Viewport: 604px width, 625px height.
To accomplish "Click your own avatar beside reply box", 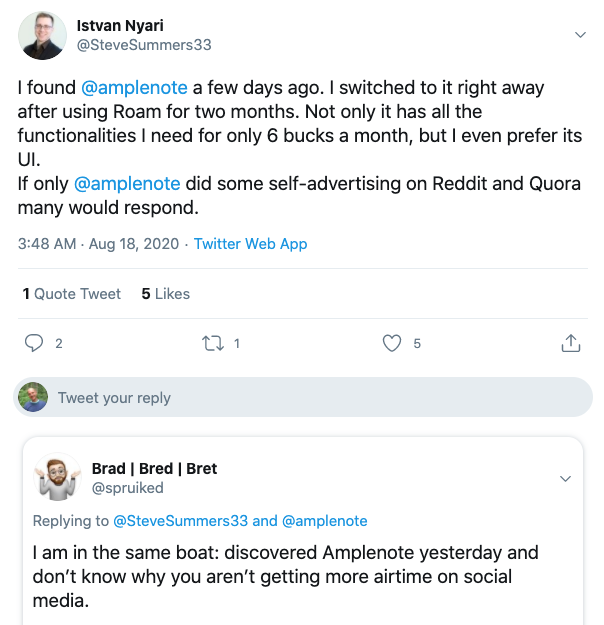I will click(x=33, y=397).
